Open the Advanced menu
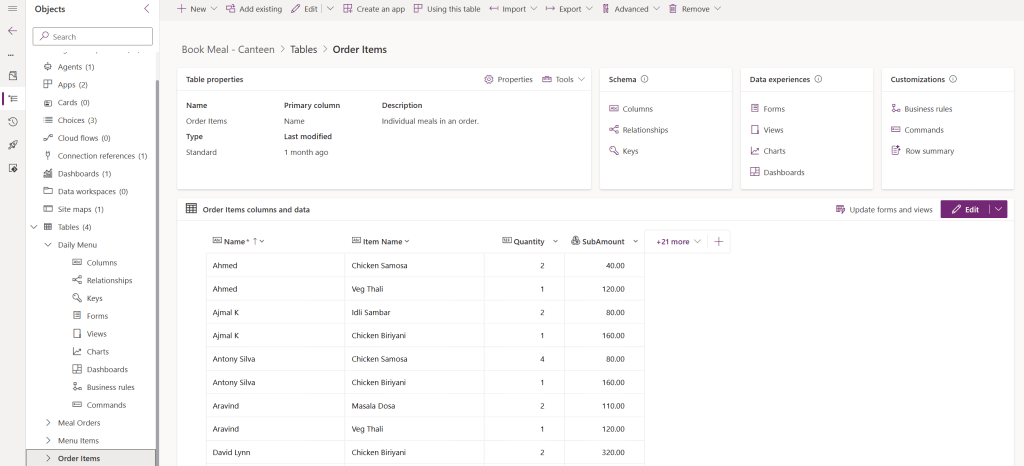The width and height of the screenshot is (1024, 466). [x=630, y=8]
